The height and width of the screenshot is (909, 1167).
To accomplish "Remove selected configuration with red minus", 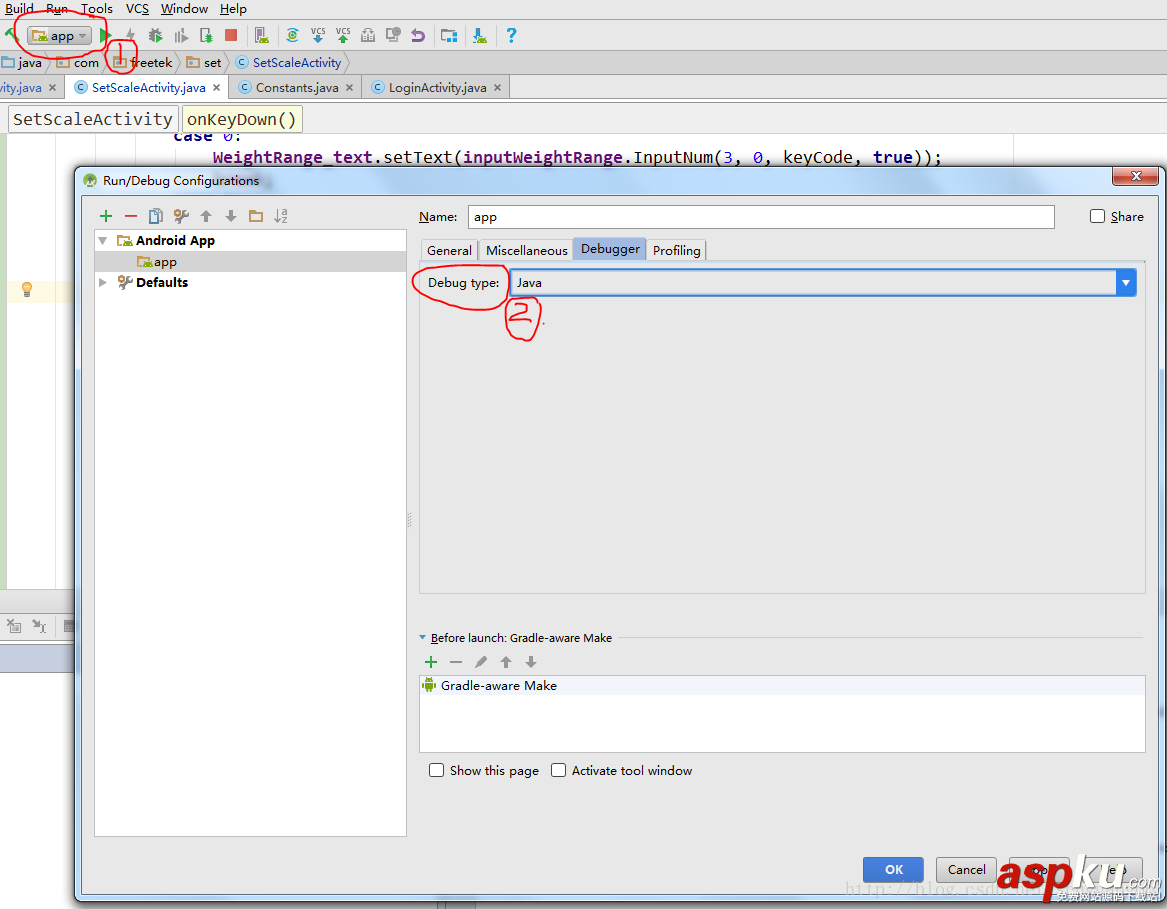I will [x=130, y=215].
